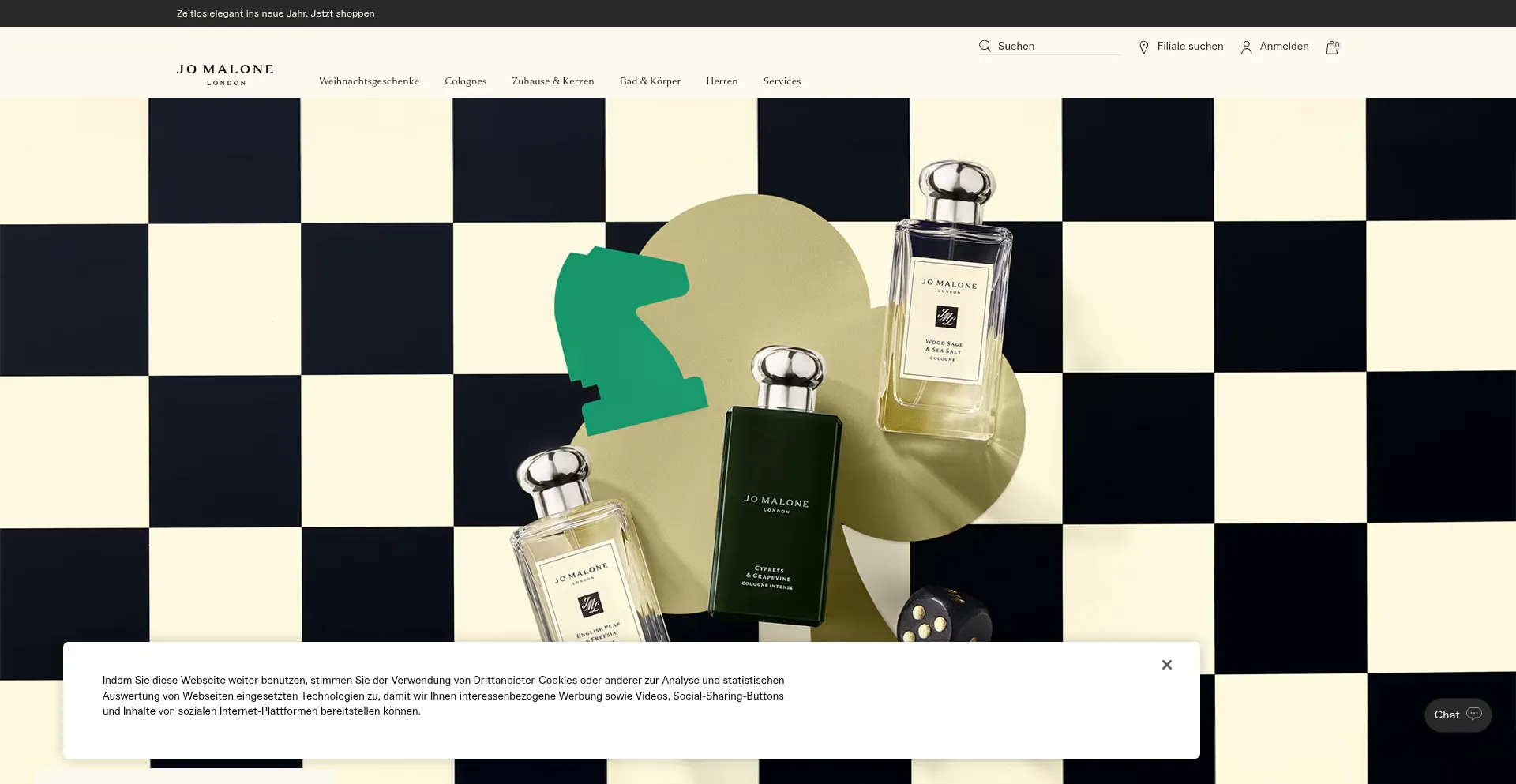Click the Anmelden sign-in link

[1283, 47]
